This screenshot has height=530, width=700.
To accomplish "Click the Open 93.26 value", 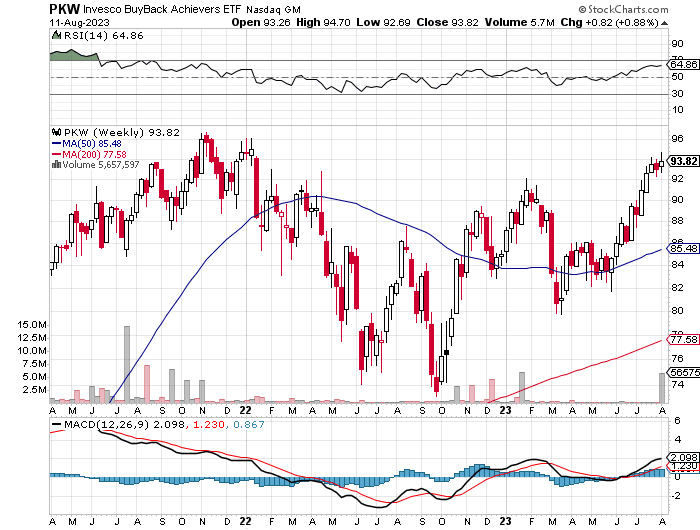I will coord(260,22).
